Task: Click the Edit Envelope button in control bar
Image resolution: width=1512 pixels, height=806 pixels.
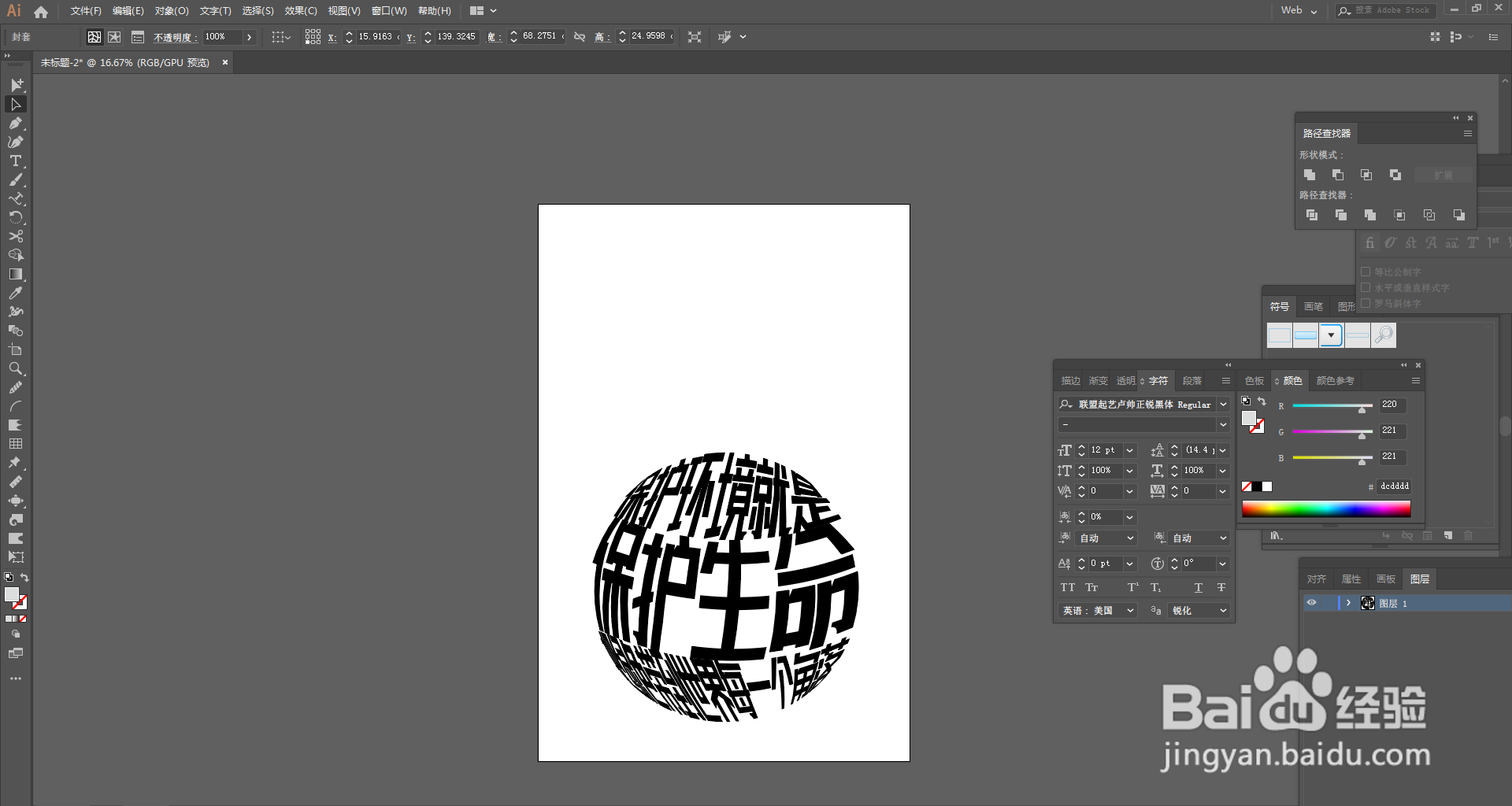Action: pos(94,37)
